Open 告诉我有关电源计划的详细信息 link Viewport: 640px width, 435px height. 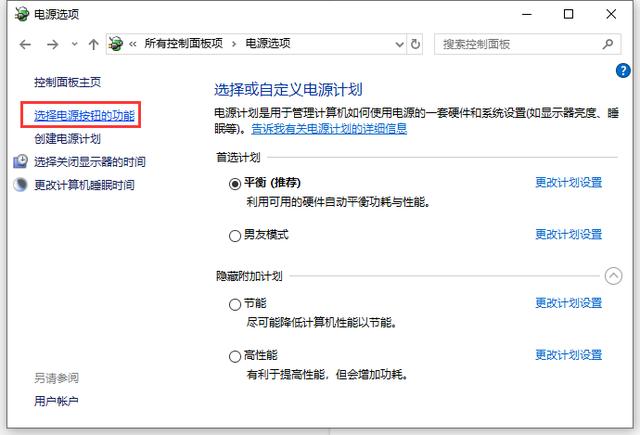[x=329, y=129]
